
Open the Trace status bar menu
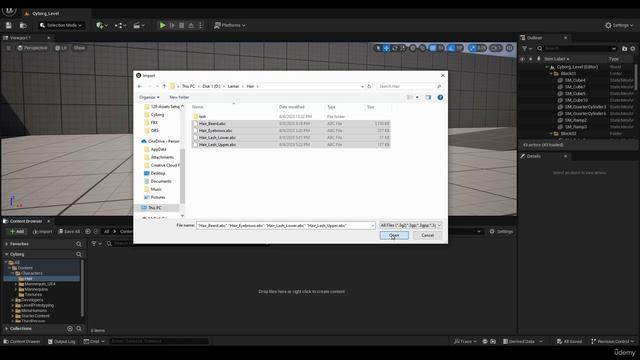click(x=465, y=341)
